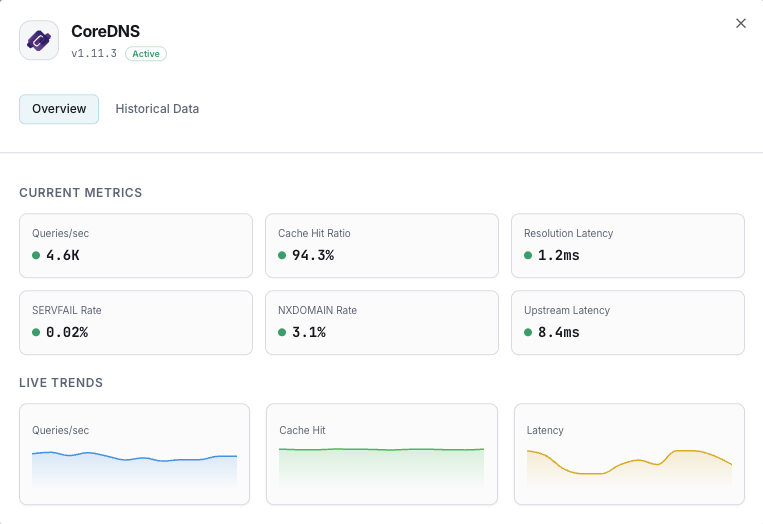
Task: Click the green status dot beside 94.3%
Action: (x=282, y=255)
